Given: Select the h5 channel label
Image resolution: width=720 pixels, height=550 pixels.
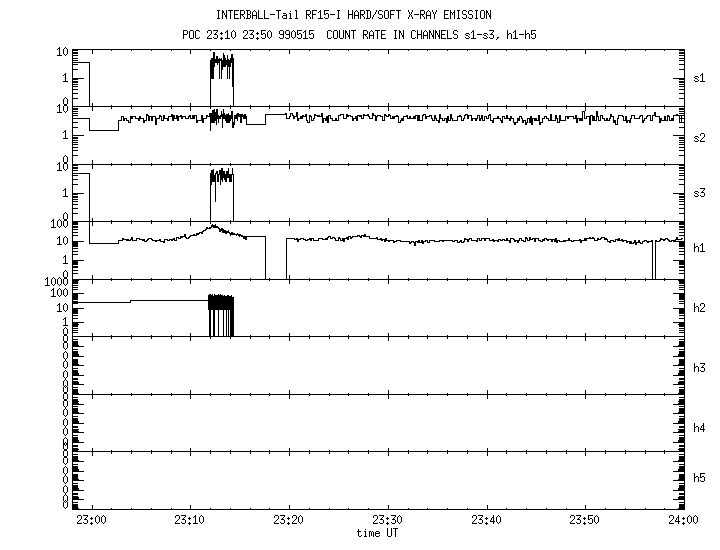Looking at the screenshot, I should (700, 479).
